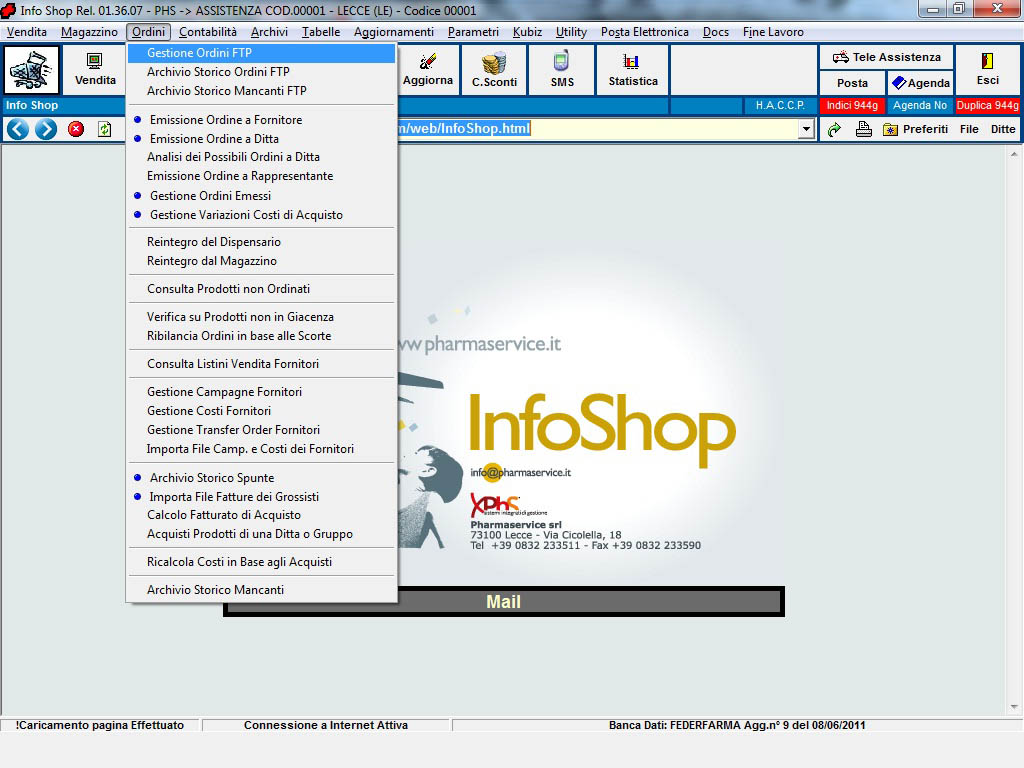
Task: Choose Emissione Ordine a Fornitore
Action: coord(225,120)
